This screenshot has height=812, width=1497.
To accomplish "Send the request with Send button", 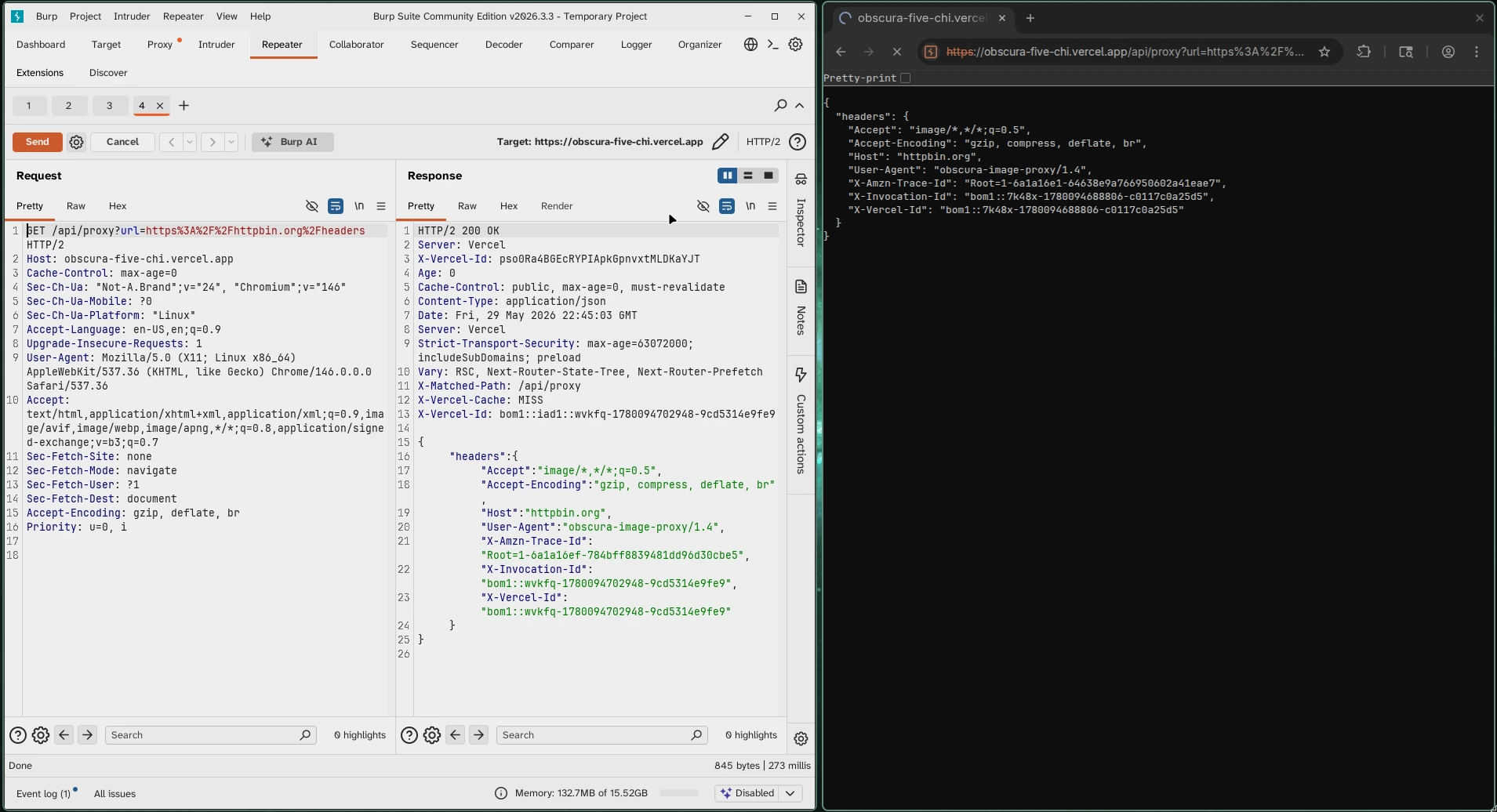I will (x=38, y=142).
